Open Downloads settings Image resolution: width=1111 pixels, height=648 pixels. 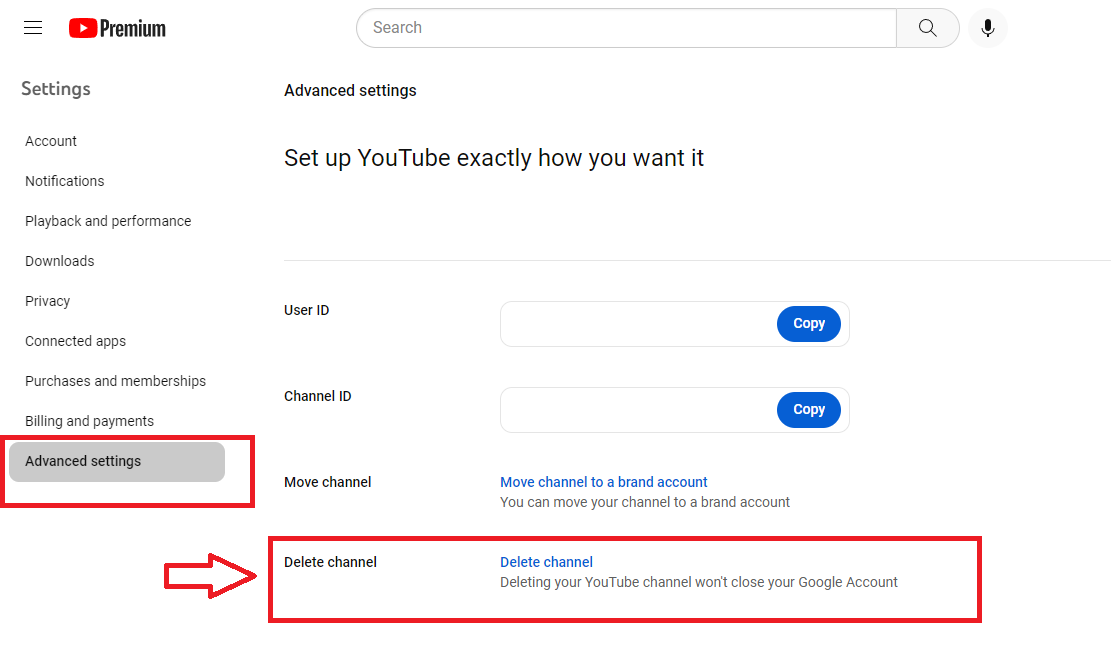(x=59, y=260)
